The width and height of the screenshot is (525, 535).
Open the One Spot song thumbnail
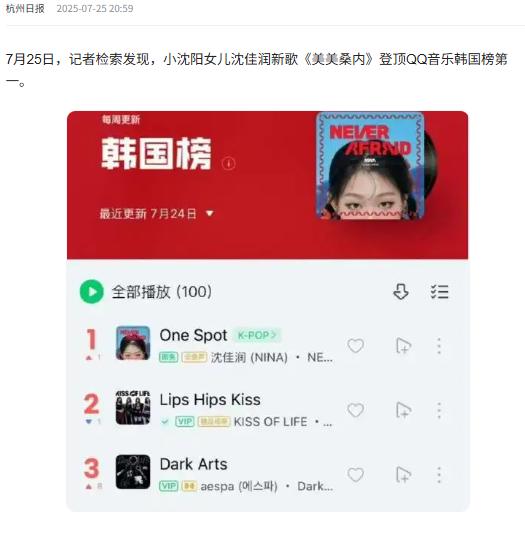(133, 343)
